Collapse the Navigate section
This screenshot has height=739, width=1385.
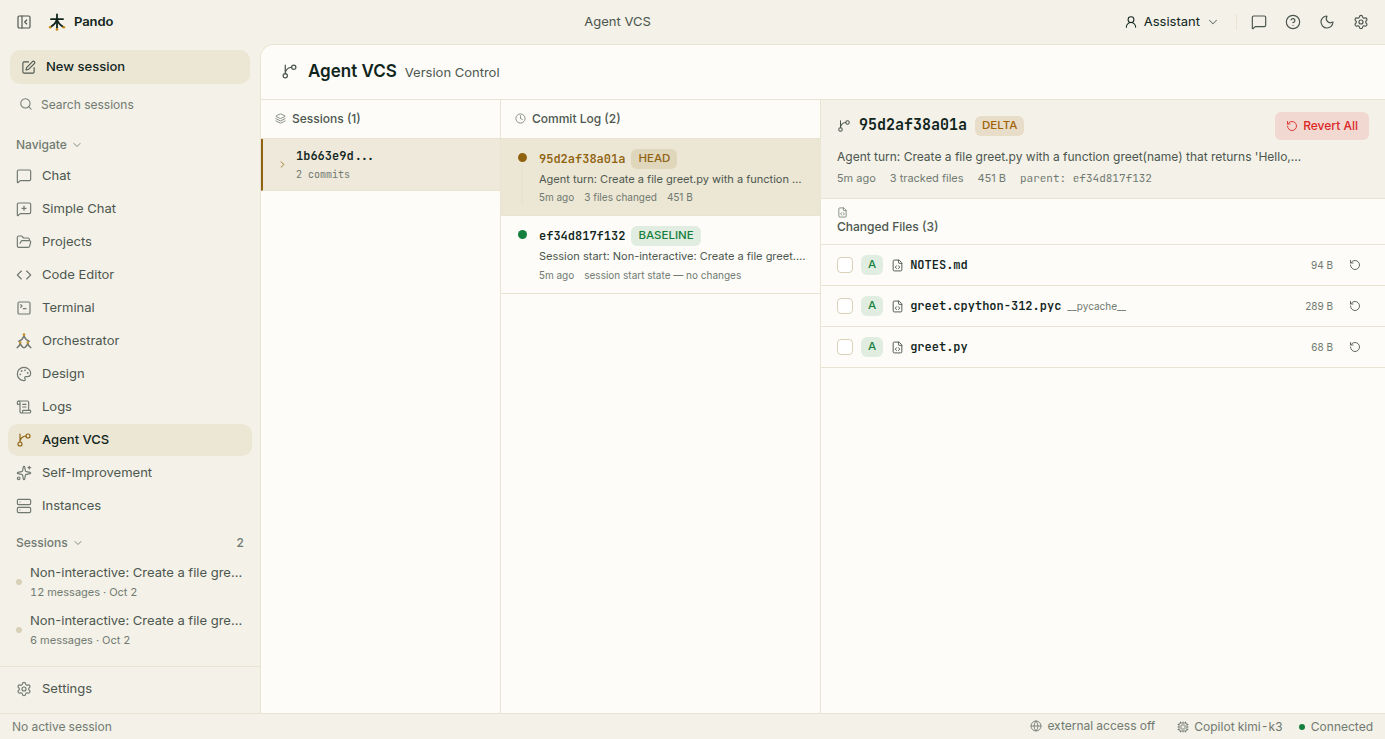tap(48, 145)
